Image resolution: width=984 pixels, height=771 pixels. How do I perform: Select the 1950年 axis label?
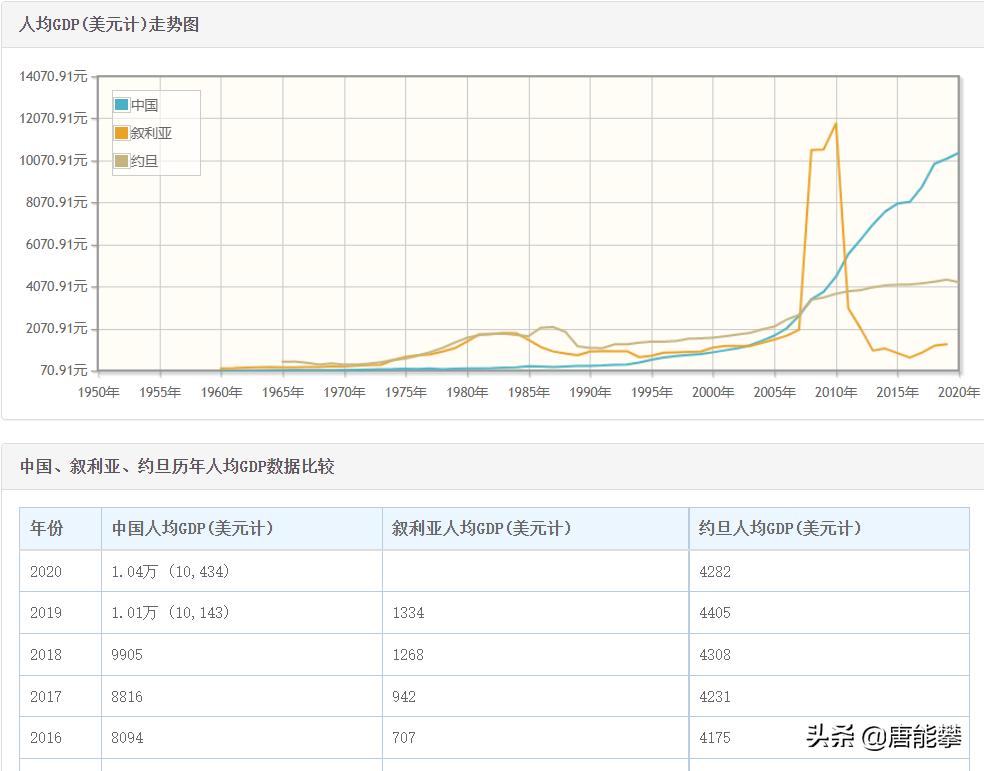pyautogui.click(x=98, y=393)
